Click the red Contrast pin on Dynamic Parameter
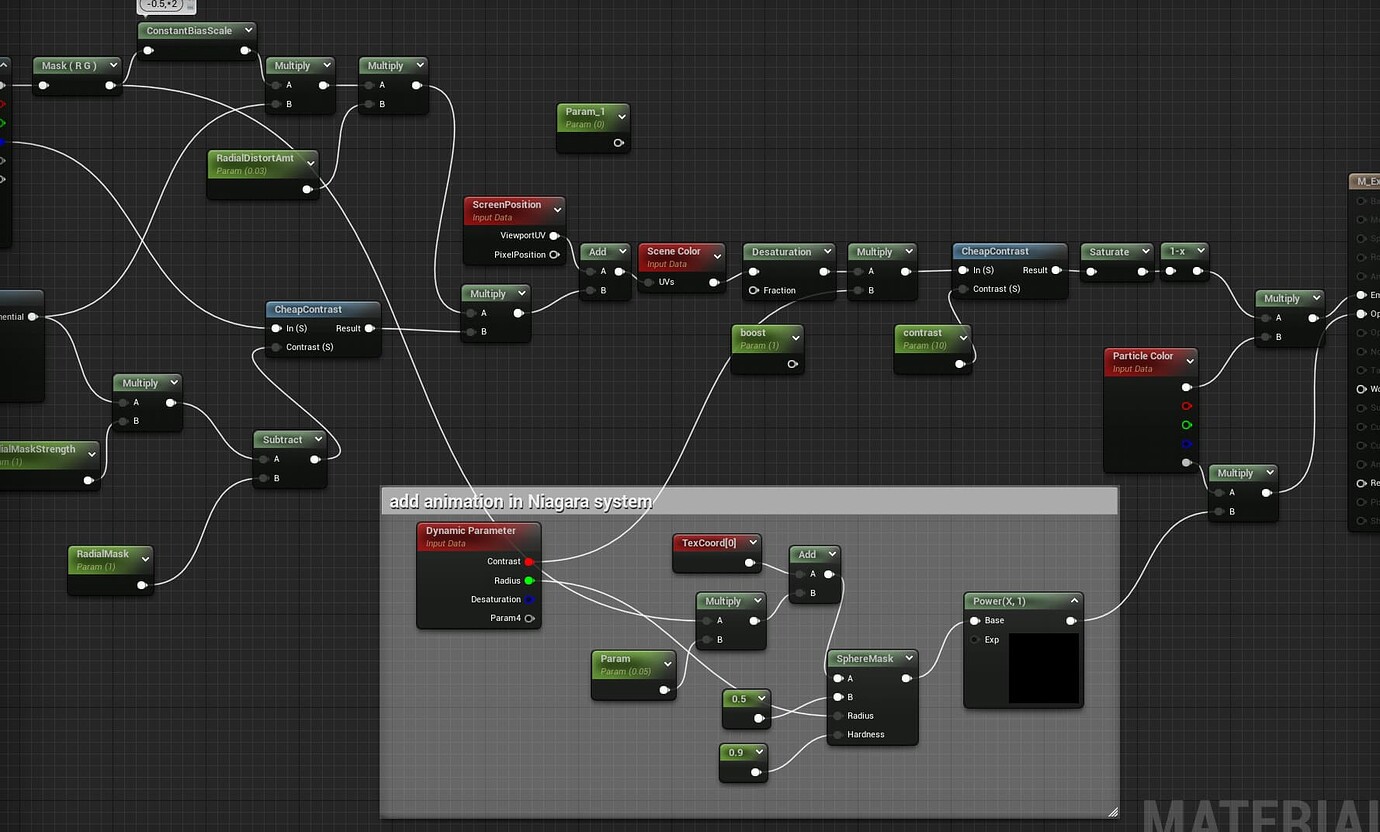 click(x=529, y=562)
